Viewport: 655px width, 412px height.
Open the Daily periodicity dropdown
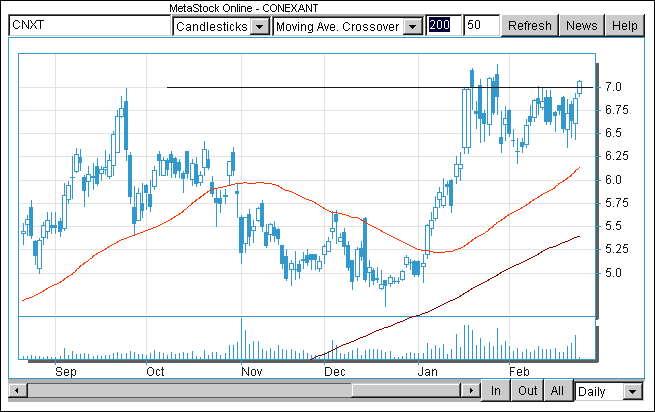click(x=609, y=392)
